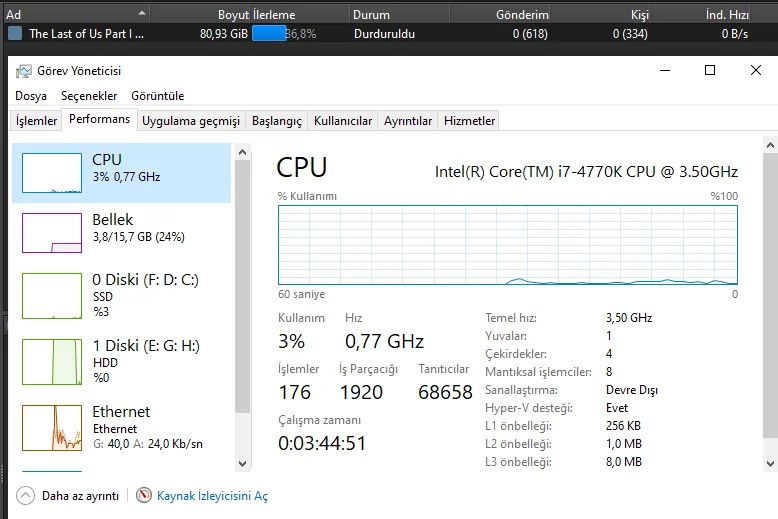Switch to the Başlangıç tab
778x519 pixels.
pos(276,121)
